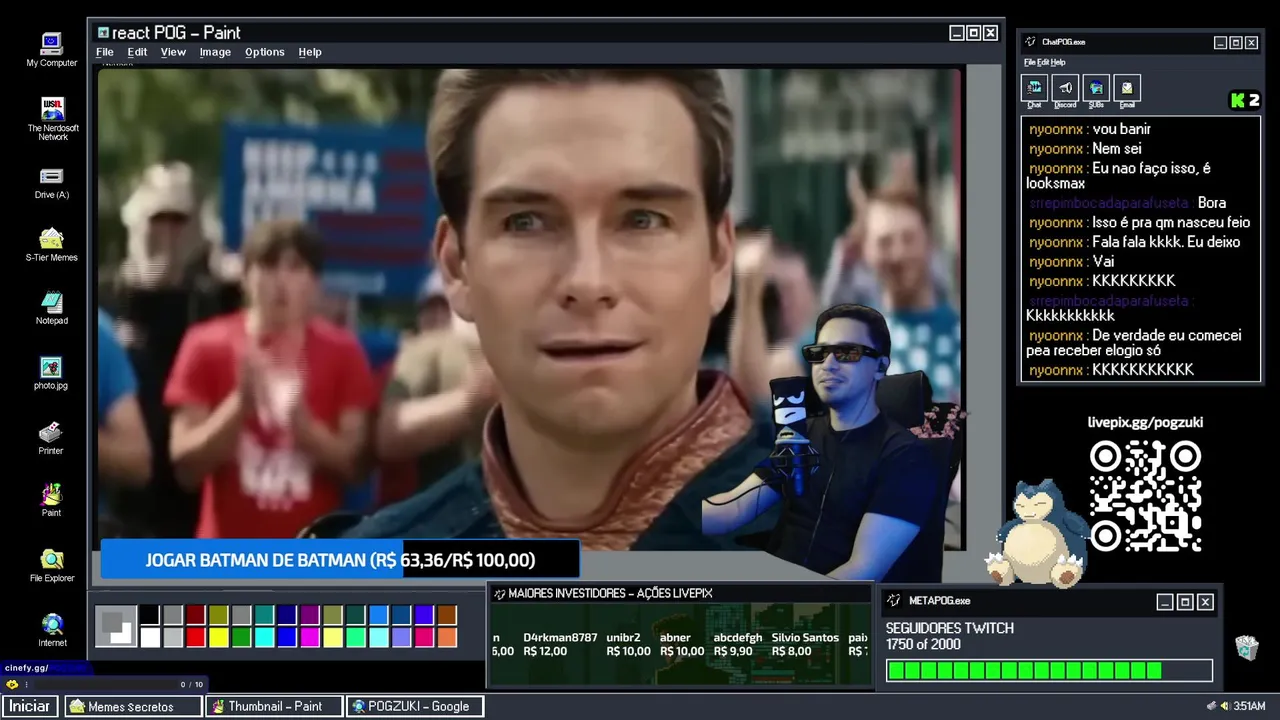Pick the cyan color swatch
Viewport: 1280px width, 720px height.
[x=264, y=637]
